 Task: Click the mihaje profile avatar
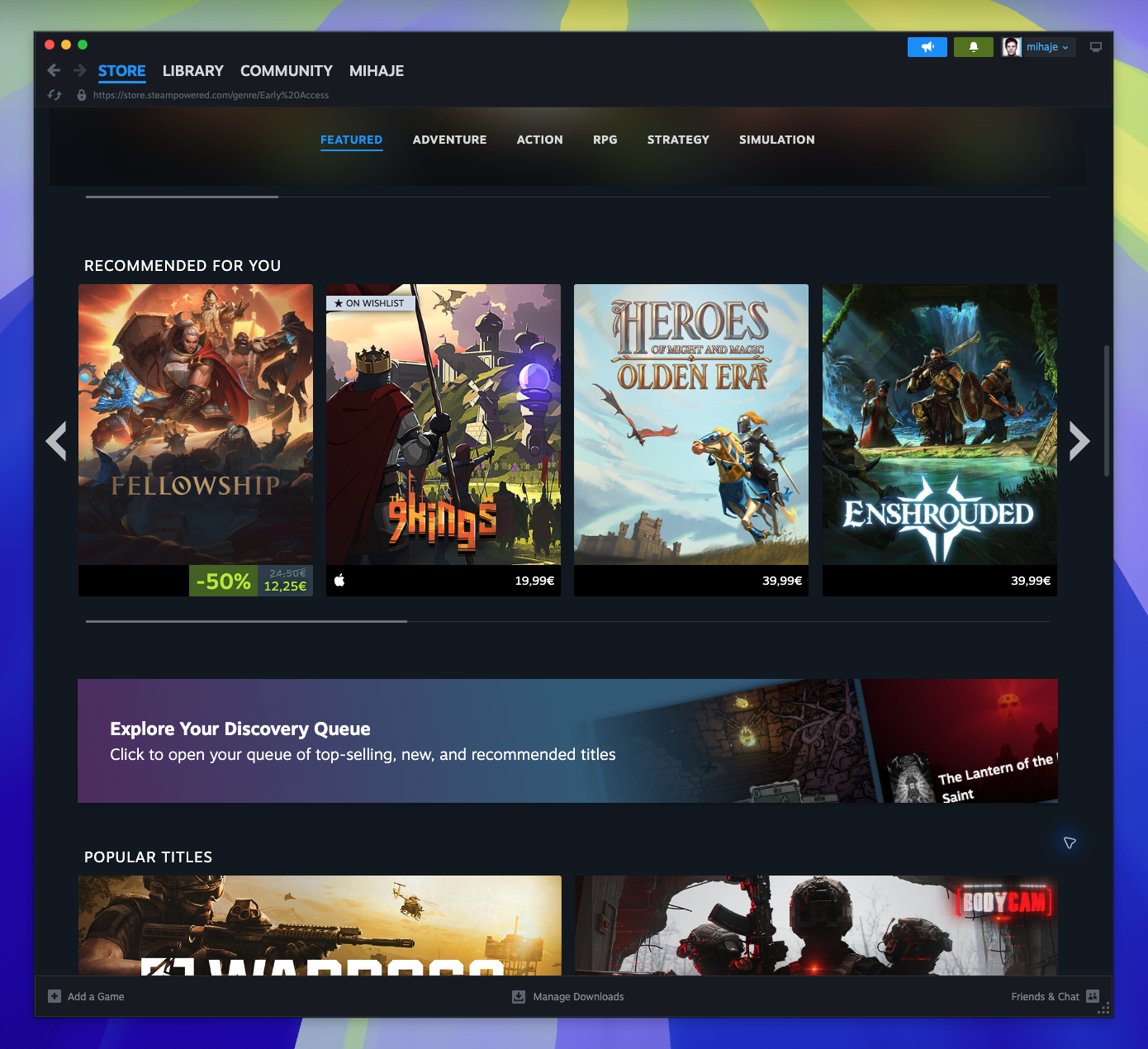point(1012,47)
